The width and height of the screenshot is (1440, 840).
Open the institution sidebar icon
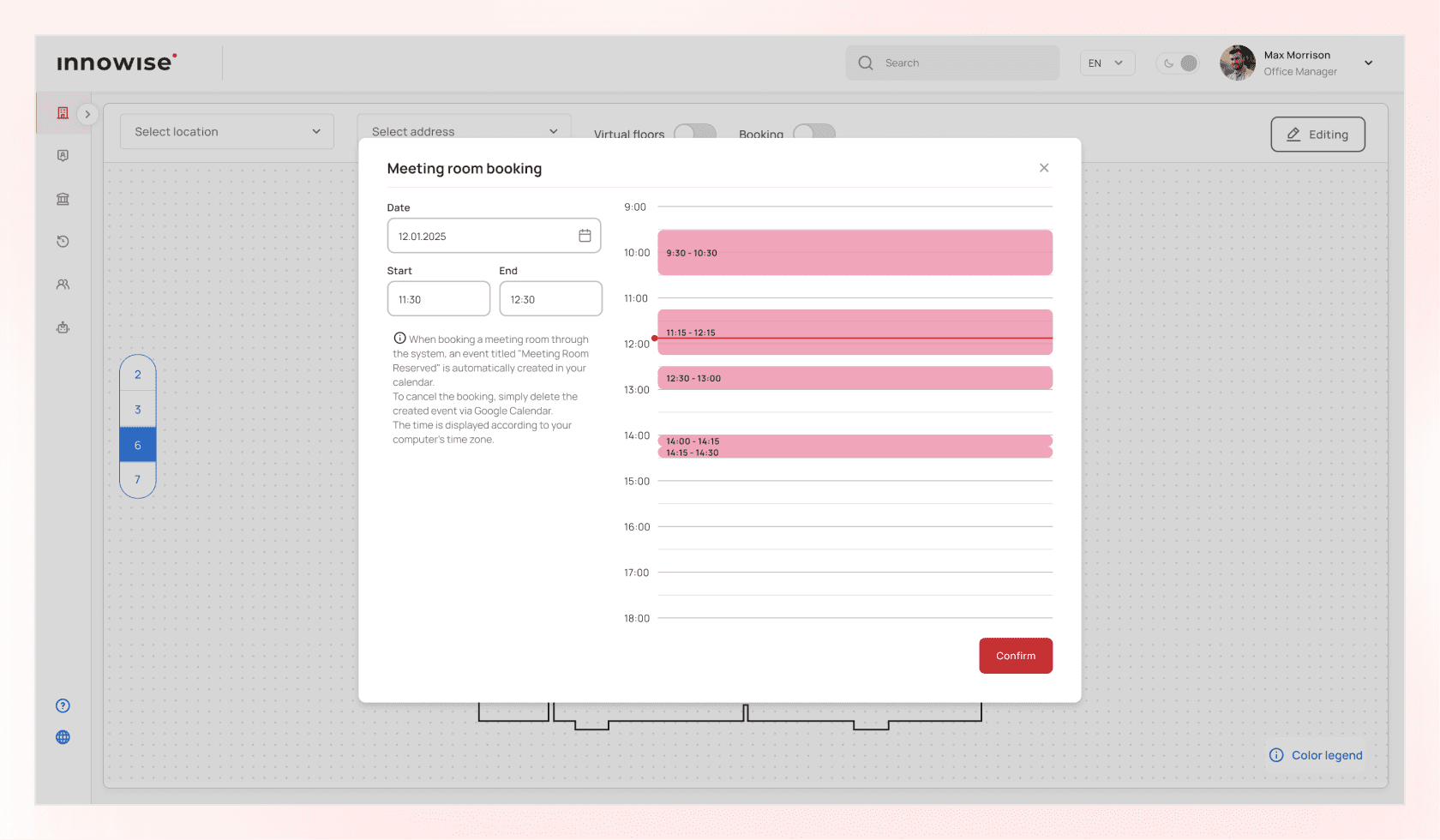(63, 199)
